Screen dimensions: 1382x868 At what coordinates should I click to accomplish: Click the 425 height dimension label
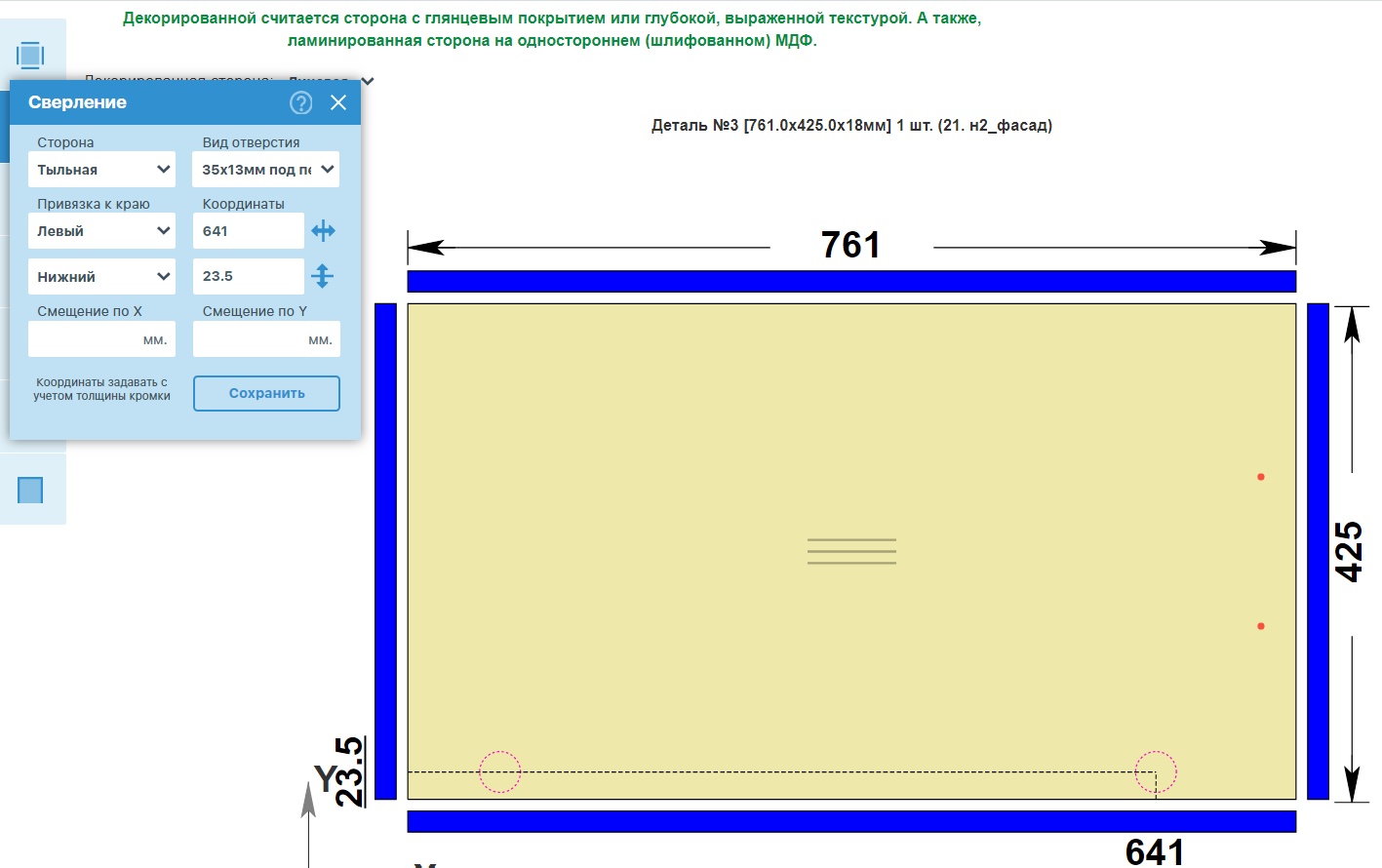pos(1349,551)
